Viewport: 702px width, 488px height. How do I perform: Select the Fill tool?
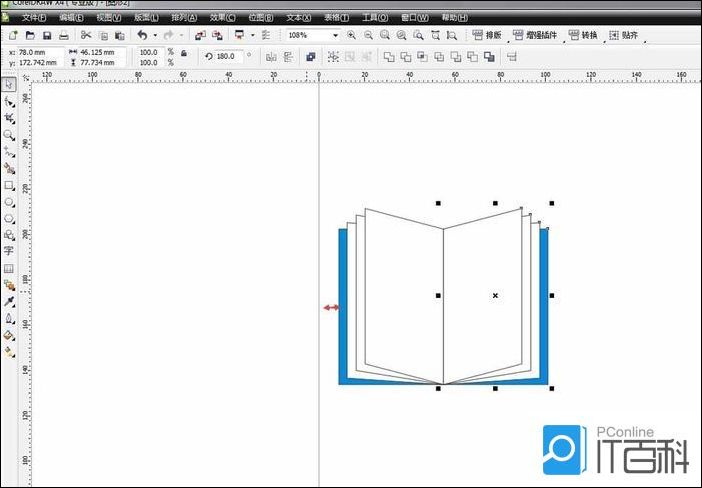(x=9, y=335)
